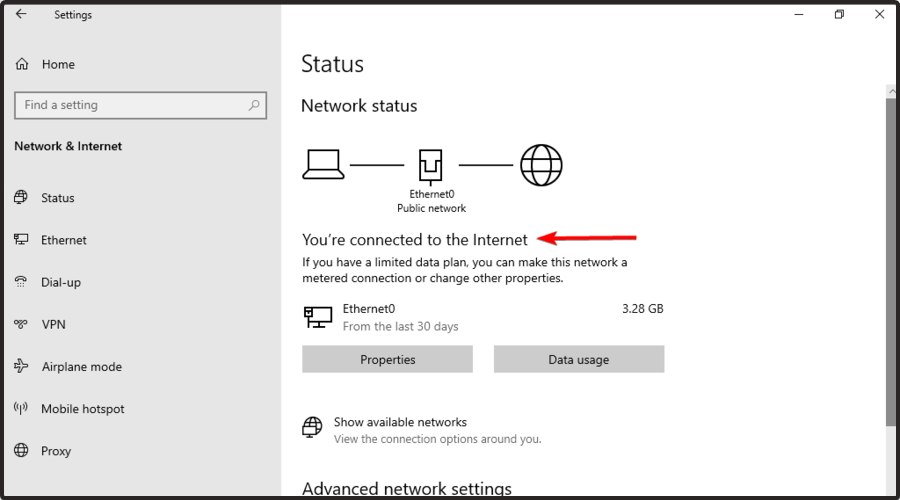Go to the VPN settings section
This screenshot has width=900, height=500.
[x=53, y=324]
